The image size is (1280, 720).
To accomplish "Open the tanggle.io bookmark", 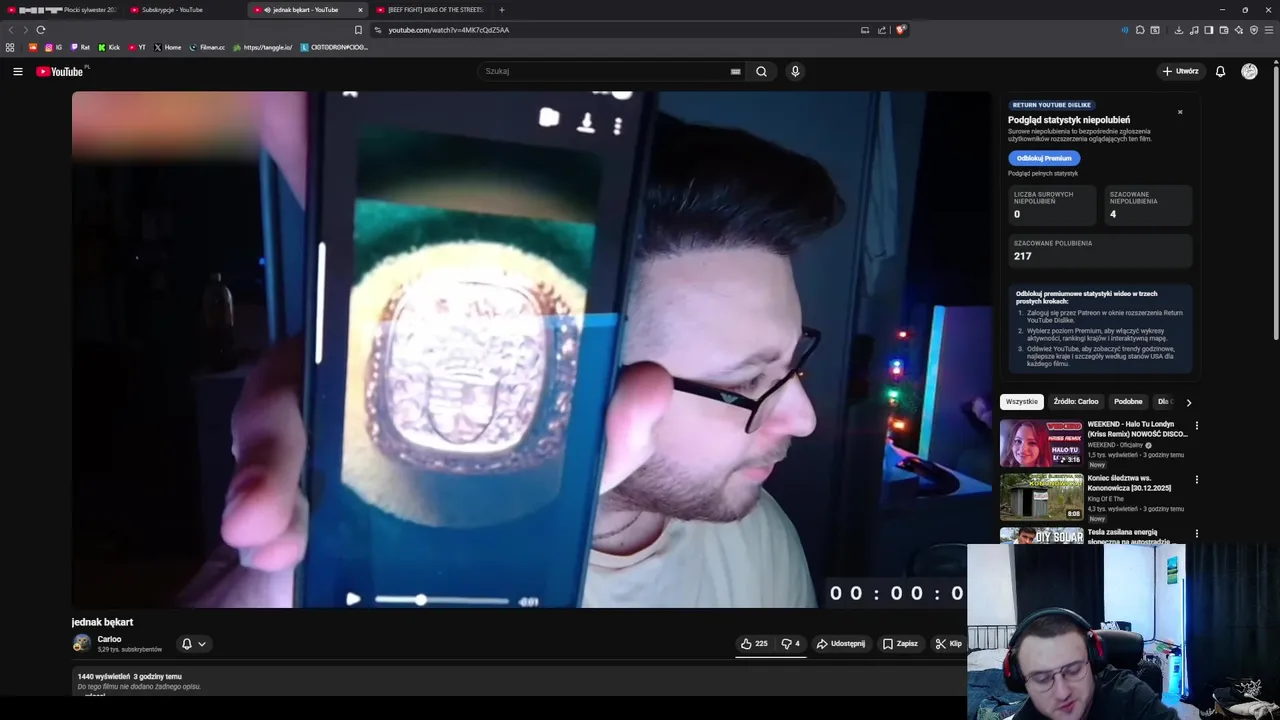I will [262, 47].
